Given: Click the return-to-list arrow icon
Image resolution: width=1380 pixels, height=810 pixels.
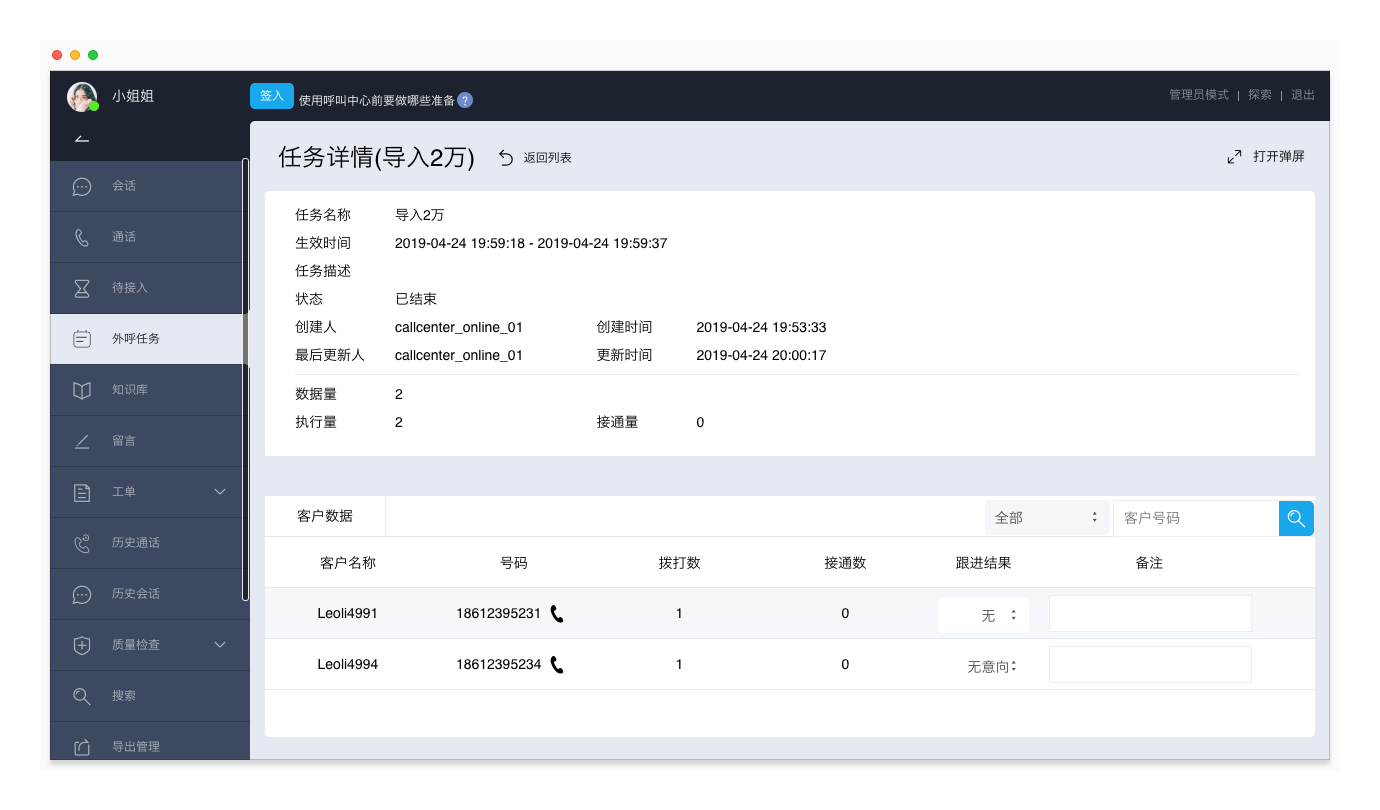Looking at the screenshot, I should pyautogui.click(x=506, y=158).
